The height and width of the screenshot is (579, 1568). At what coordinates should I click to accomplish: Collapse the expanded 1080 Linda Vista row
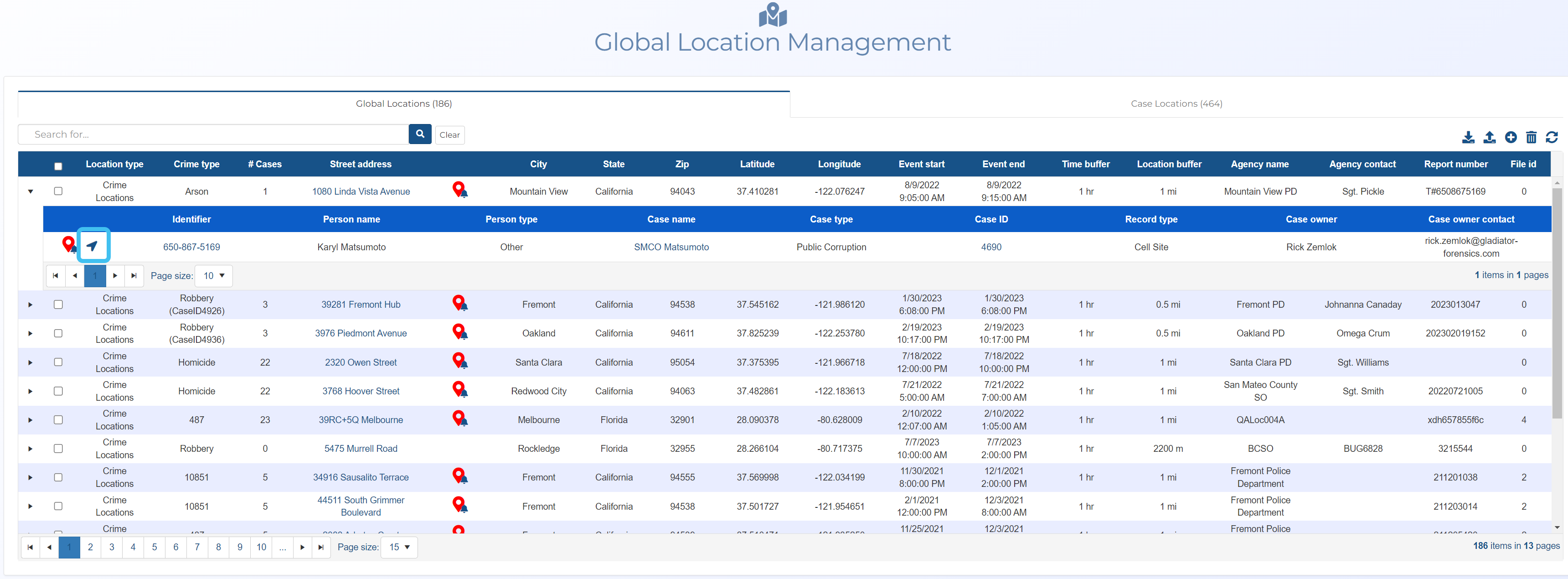pyautogui.click(x=31, y=191)
